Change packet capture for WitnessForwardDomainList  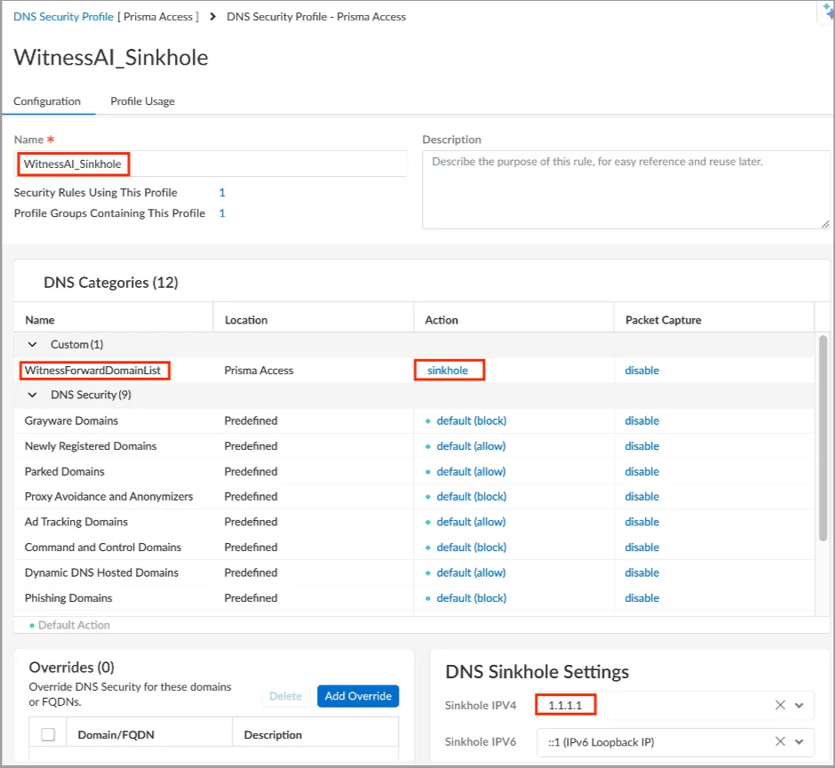coord(642,370)
